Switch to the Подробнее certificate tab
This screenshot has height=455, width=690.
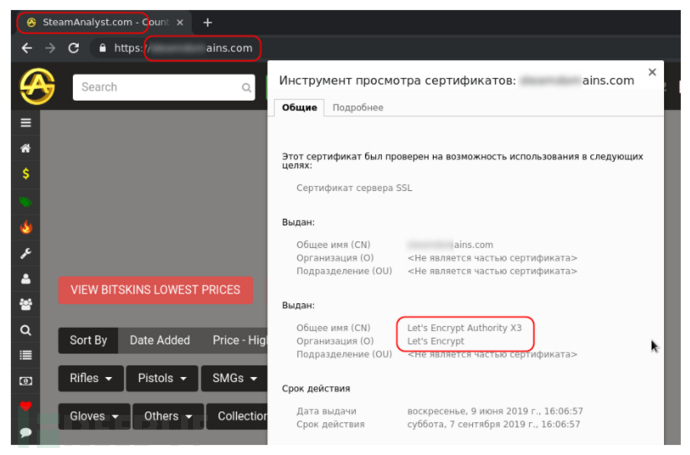click(x=358, y=108)
